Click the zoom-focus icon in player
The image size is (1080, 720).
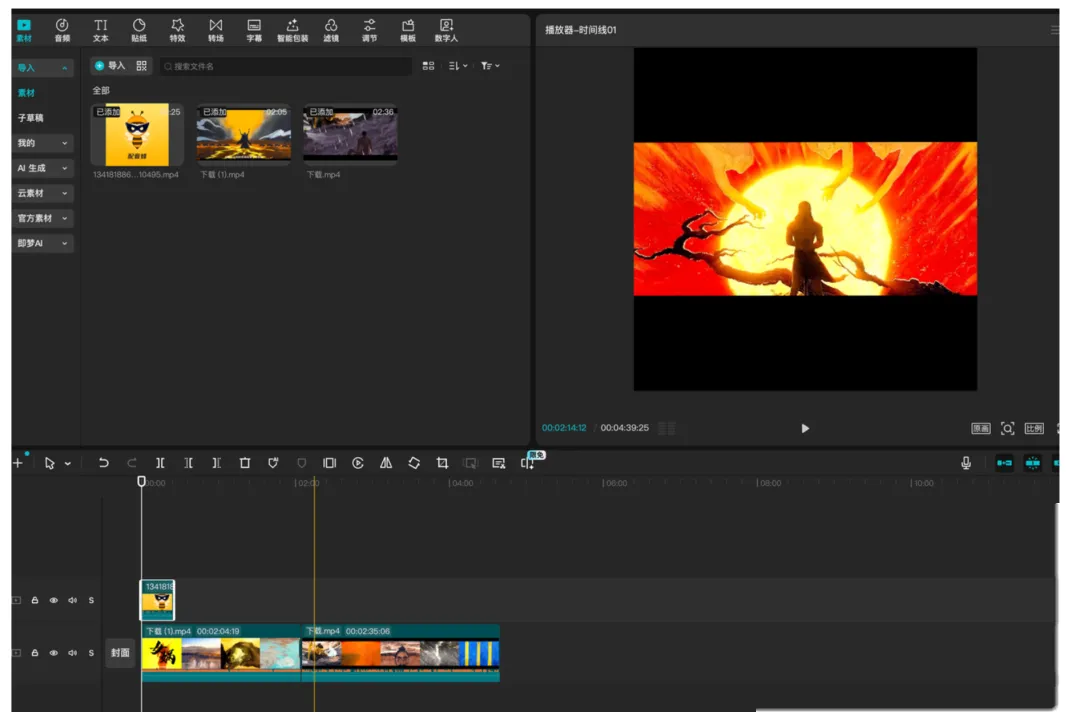click(x=1007, y=429)
